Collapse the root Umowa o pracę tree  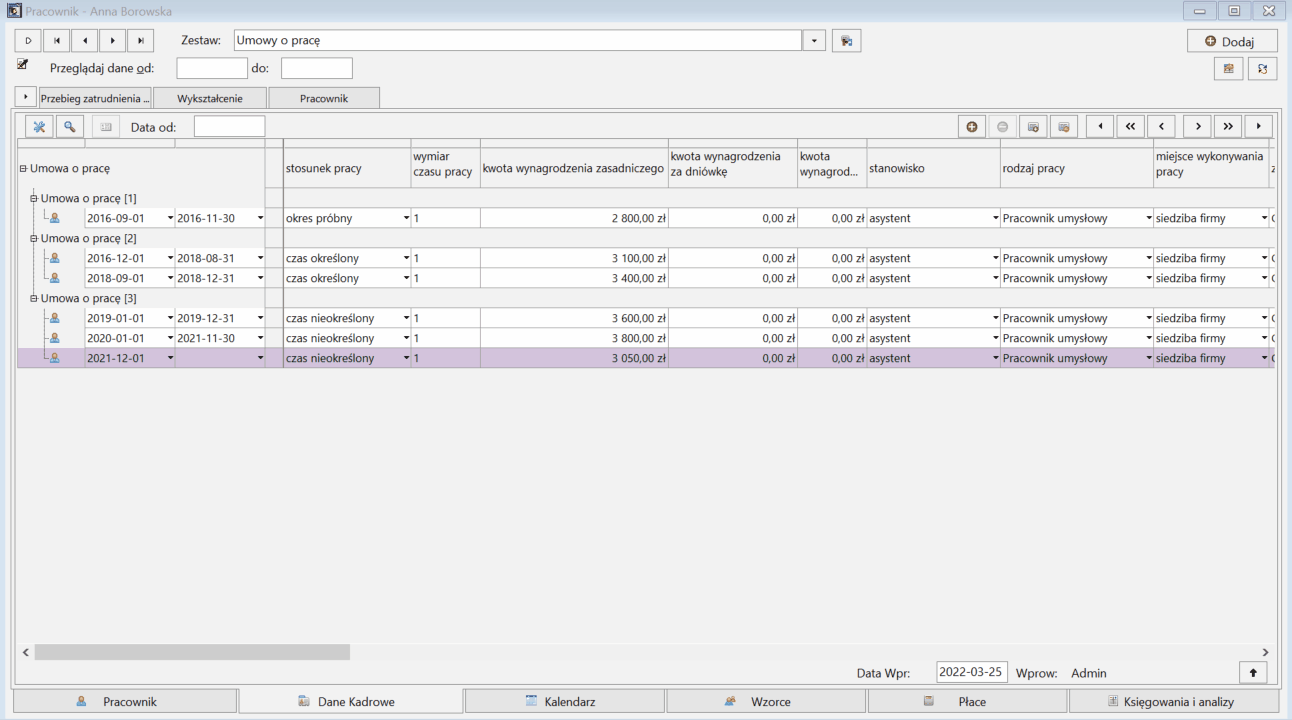tap(23, 169)
